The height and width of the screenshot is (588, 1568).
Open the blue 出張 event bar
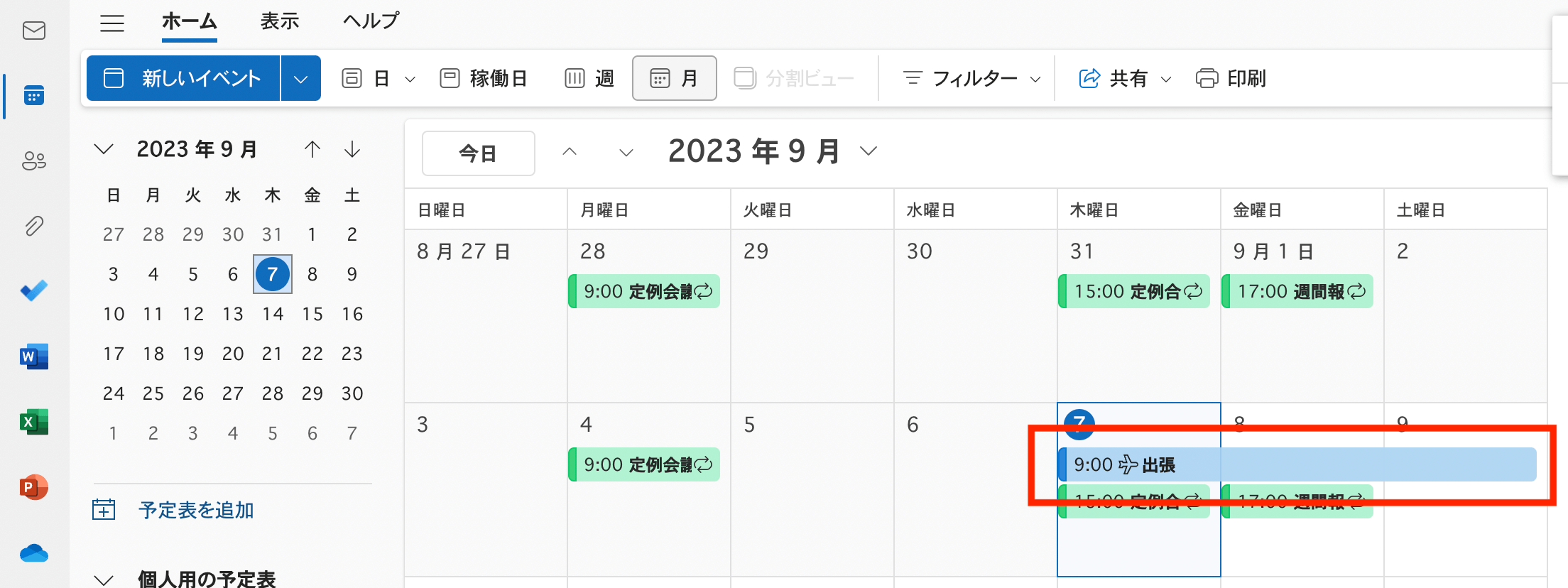click(1297, 464)
